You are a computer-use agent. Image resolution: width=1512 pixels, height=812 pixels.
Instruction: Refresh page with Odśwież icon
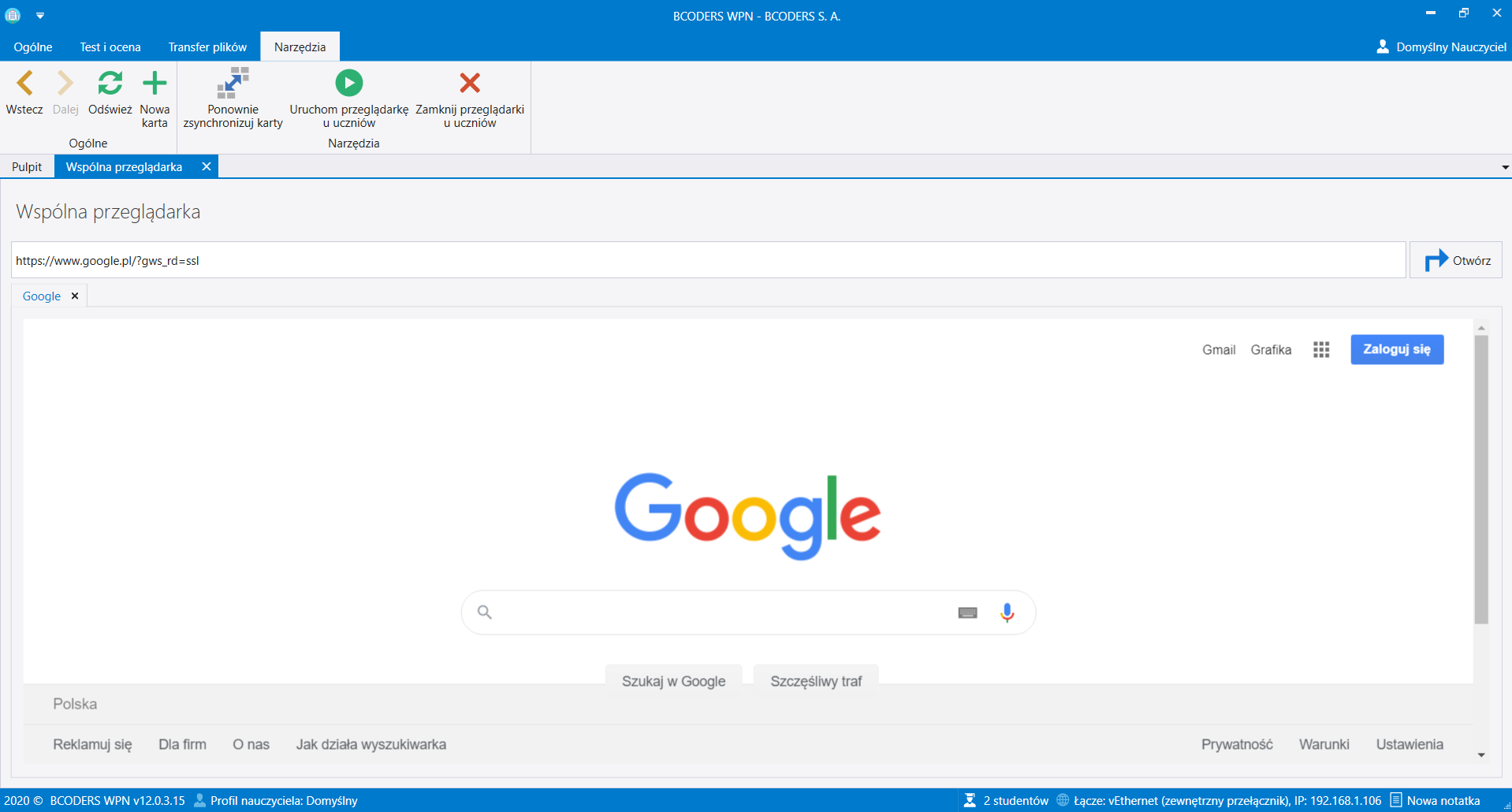click(110, 83)
